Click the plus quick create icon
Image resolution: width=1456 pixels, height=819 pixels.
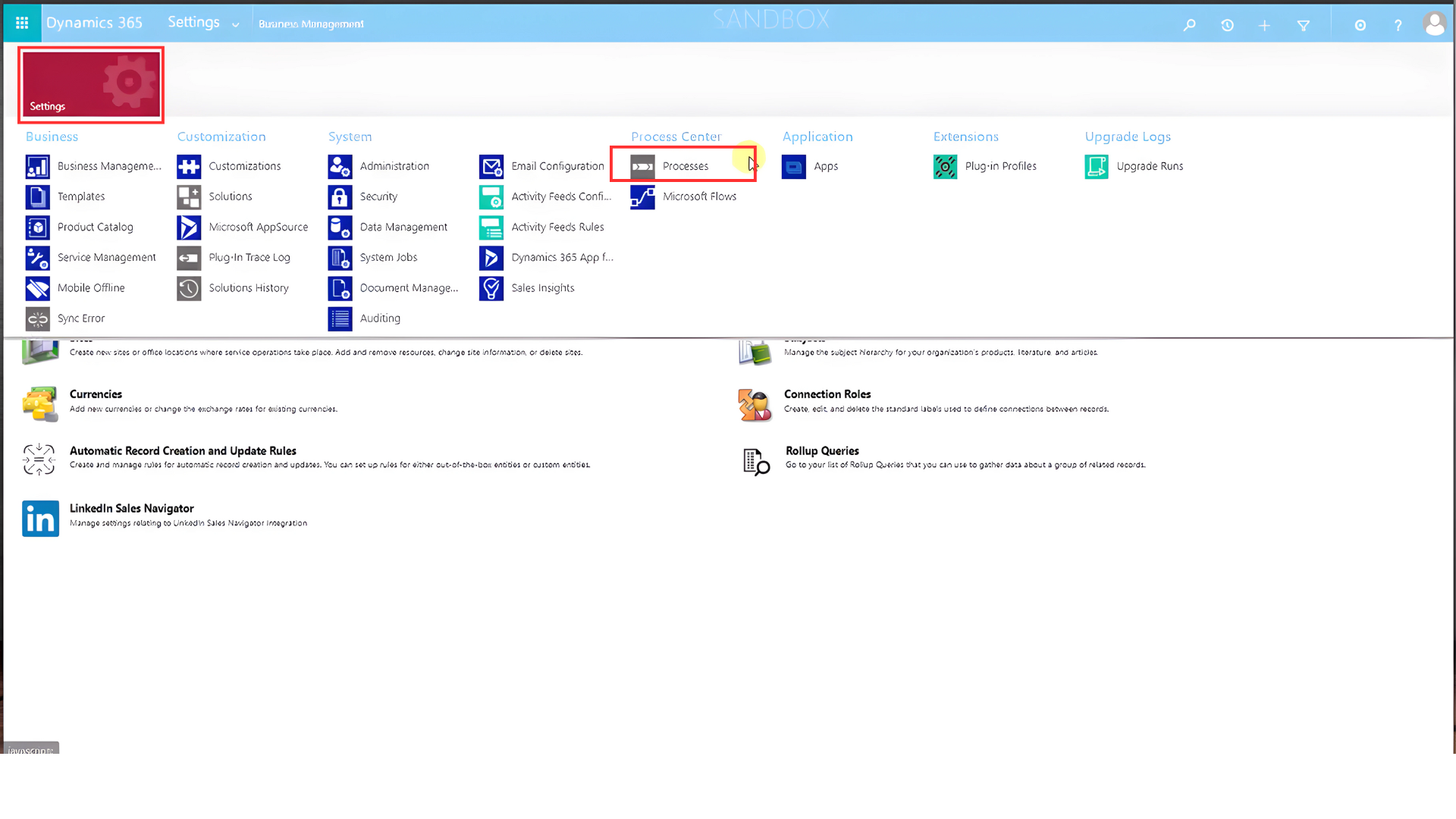click(x=1264, y=25)
